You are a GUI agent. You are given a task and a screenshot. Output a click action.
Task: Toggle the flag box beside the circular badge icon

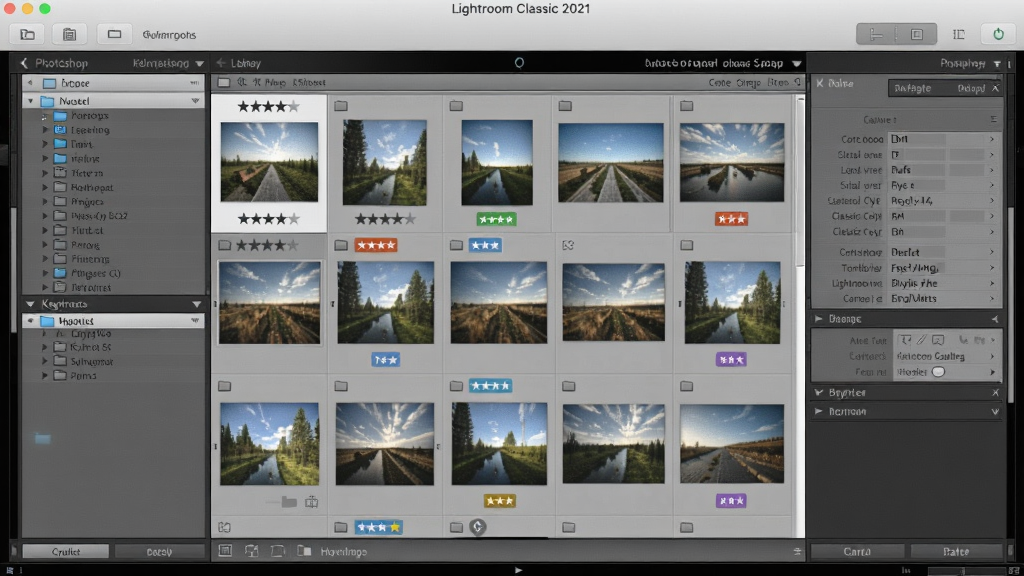[x=456, y=527]
